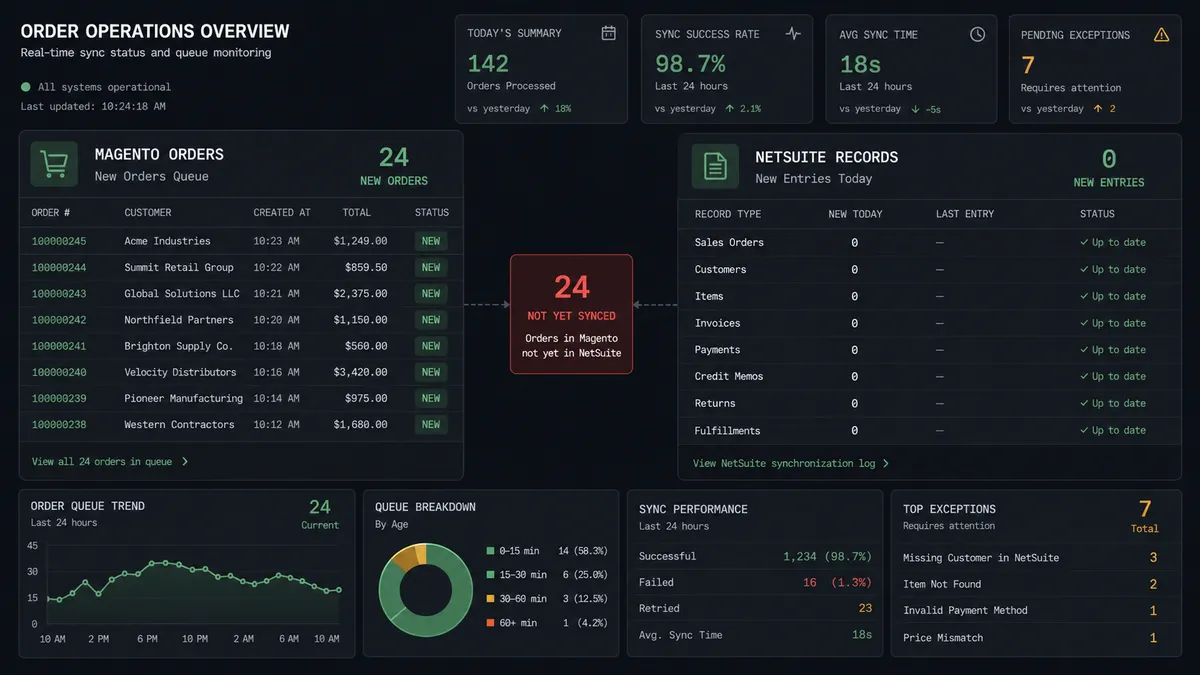Open order 100000241

[x=59, y=346]
